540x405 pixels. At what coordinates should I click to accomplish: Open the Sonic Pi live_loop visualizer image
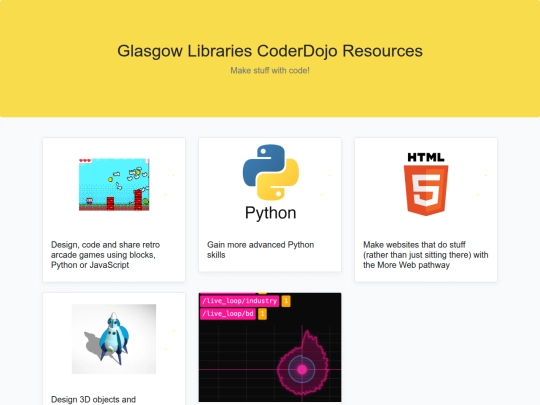coord(270,347)
